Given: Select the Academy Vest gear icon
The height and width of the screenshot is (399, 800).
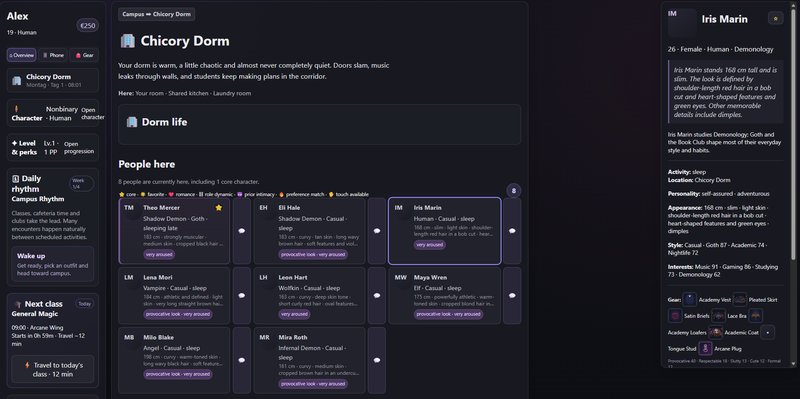Looking at the screenshot, I should (x=690, y=300).
